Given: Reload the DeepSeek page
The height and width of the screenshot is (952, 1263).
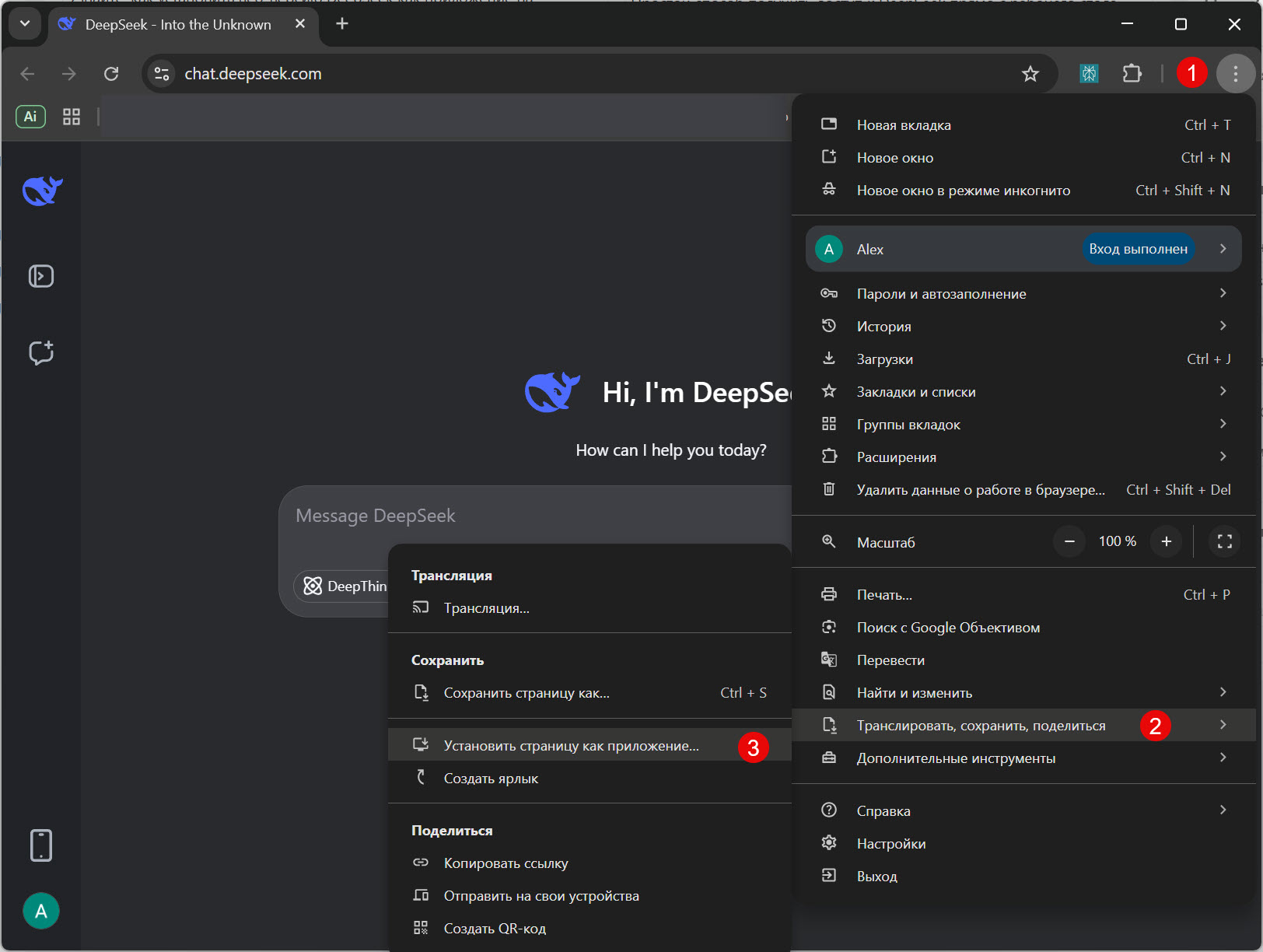Looking at the screenshot, I should 111,74.
